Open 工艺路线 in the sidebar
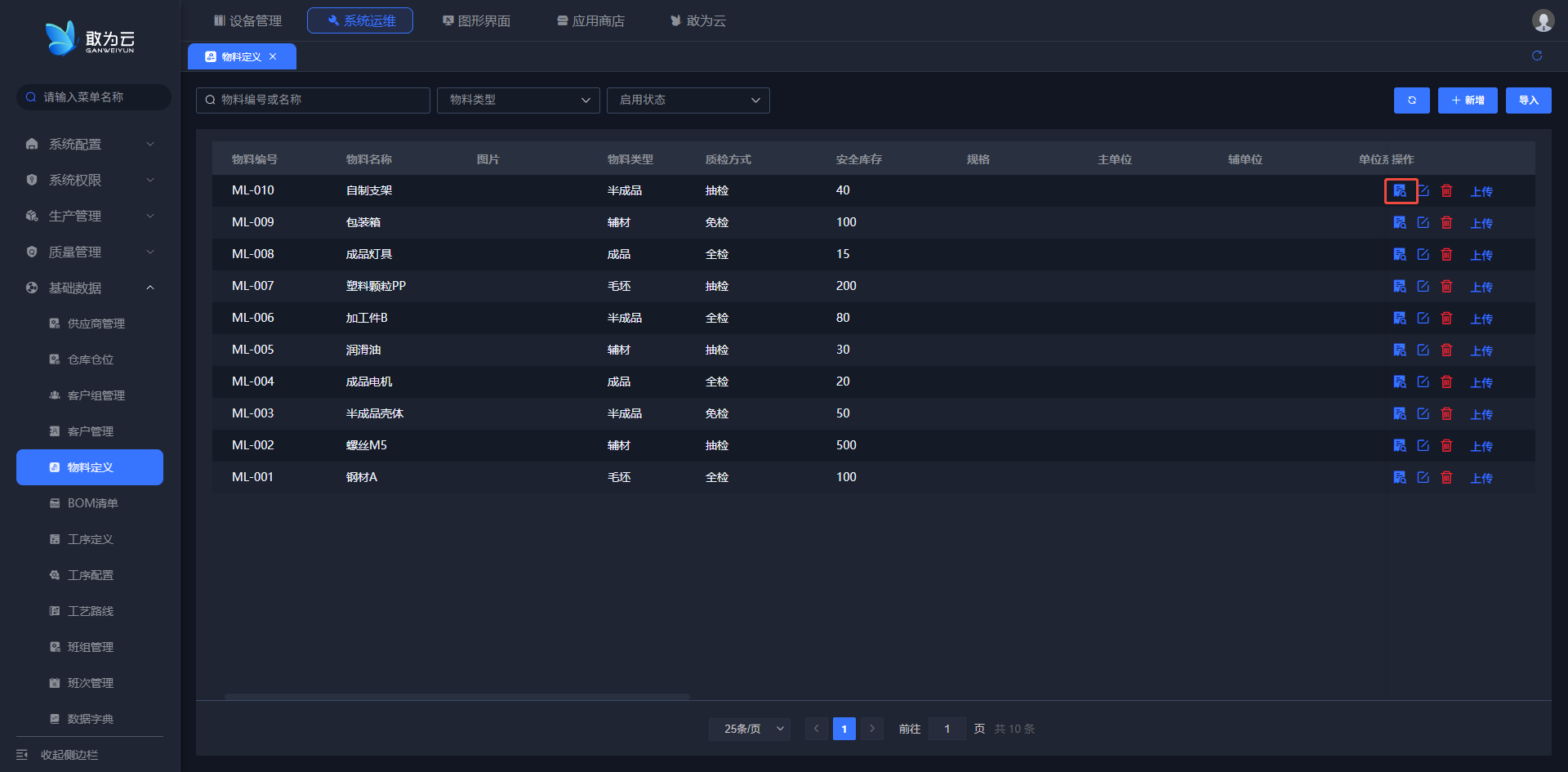The image size is (1568, 772). coord(90,612)
